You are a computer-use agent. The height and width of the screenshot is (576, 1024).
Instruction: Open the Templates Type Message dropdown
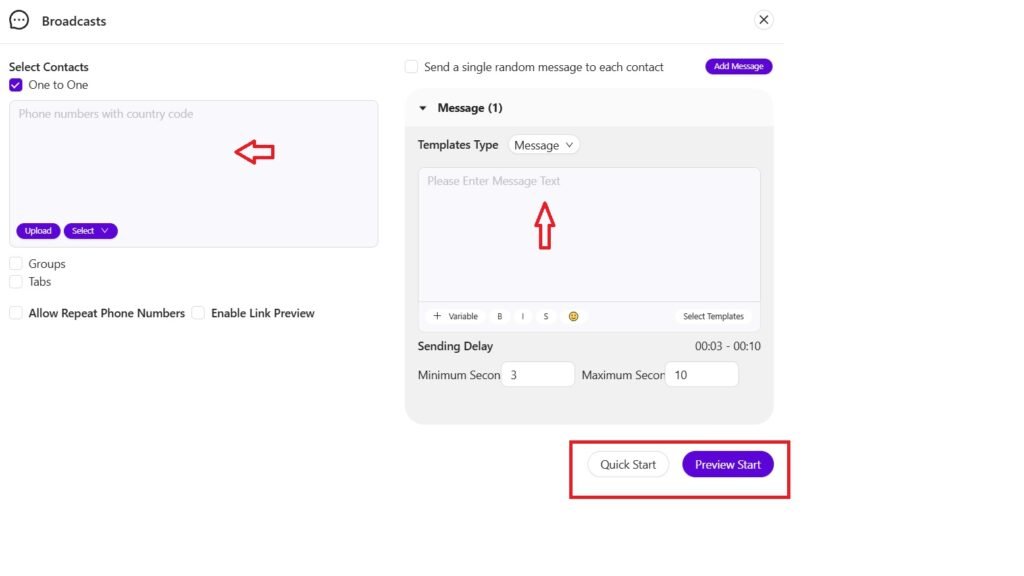tap(544, 144)
